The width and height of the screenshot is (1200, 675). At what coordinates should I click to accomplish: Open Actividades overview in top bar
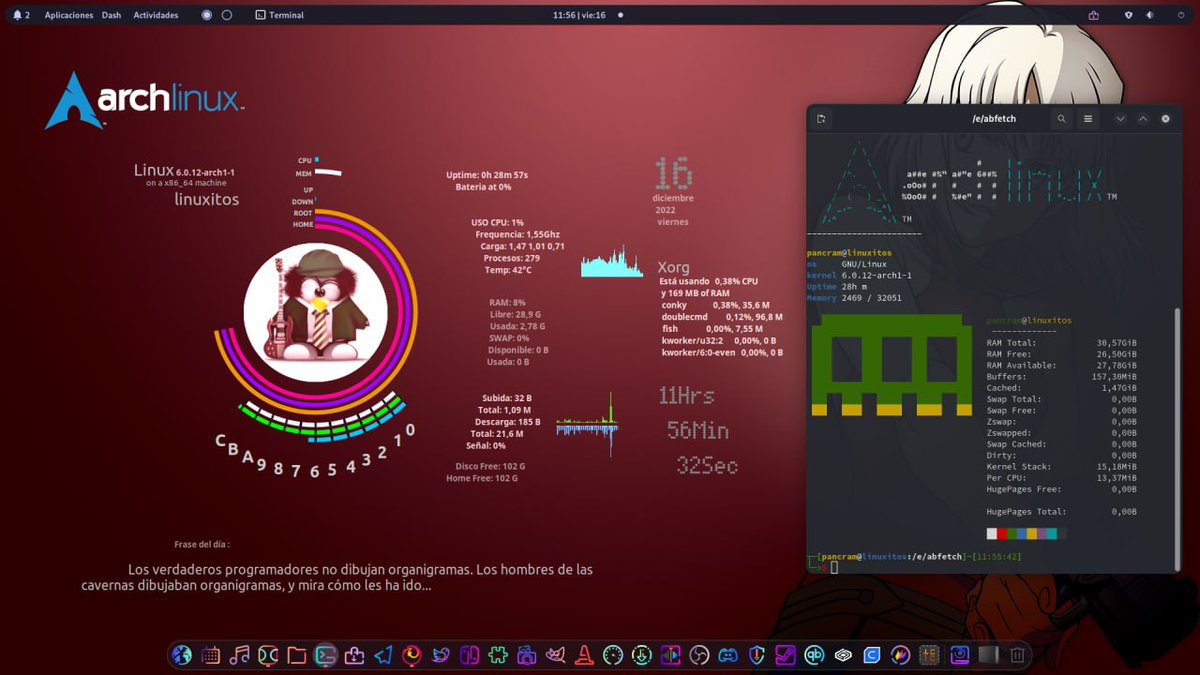tap(156, 15)
